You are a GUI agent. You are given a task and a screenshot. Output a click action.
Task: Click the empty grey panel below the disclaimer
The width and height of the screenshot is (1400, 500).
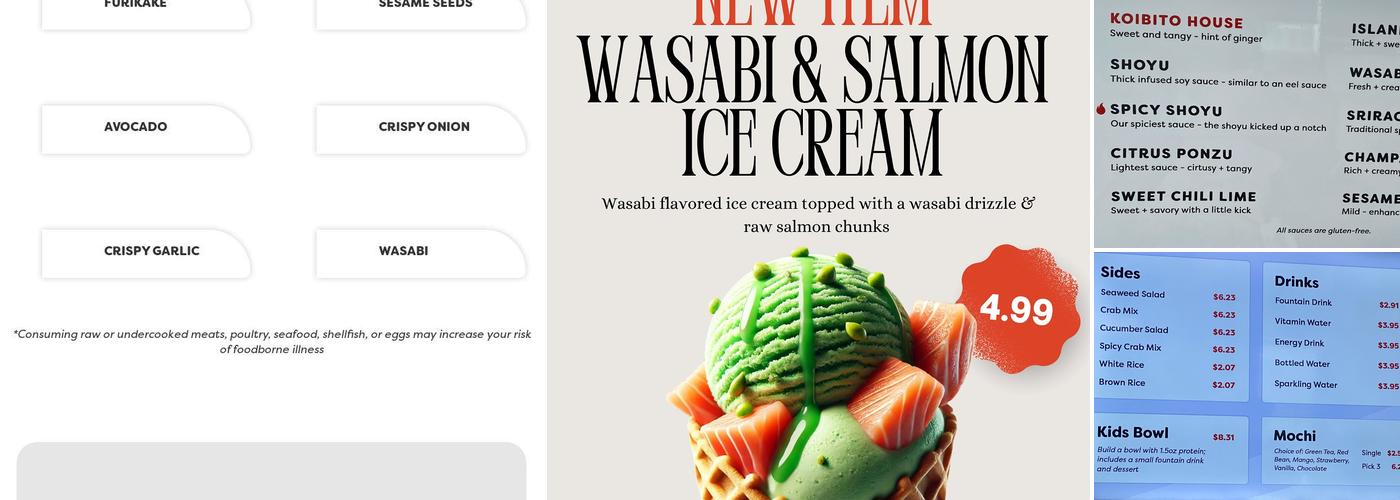point(271,471)
